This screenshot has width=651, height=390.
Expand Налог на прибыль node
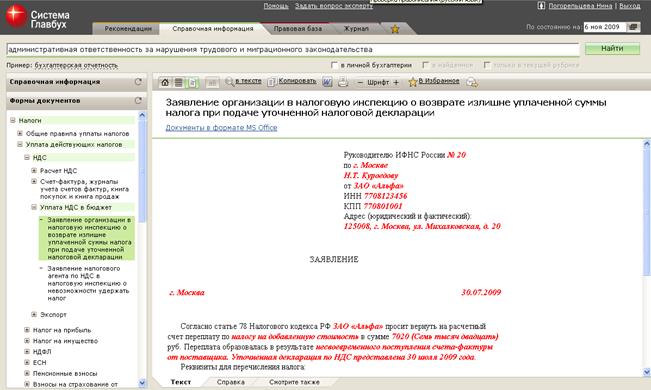point(27,330)
